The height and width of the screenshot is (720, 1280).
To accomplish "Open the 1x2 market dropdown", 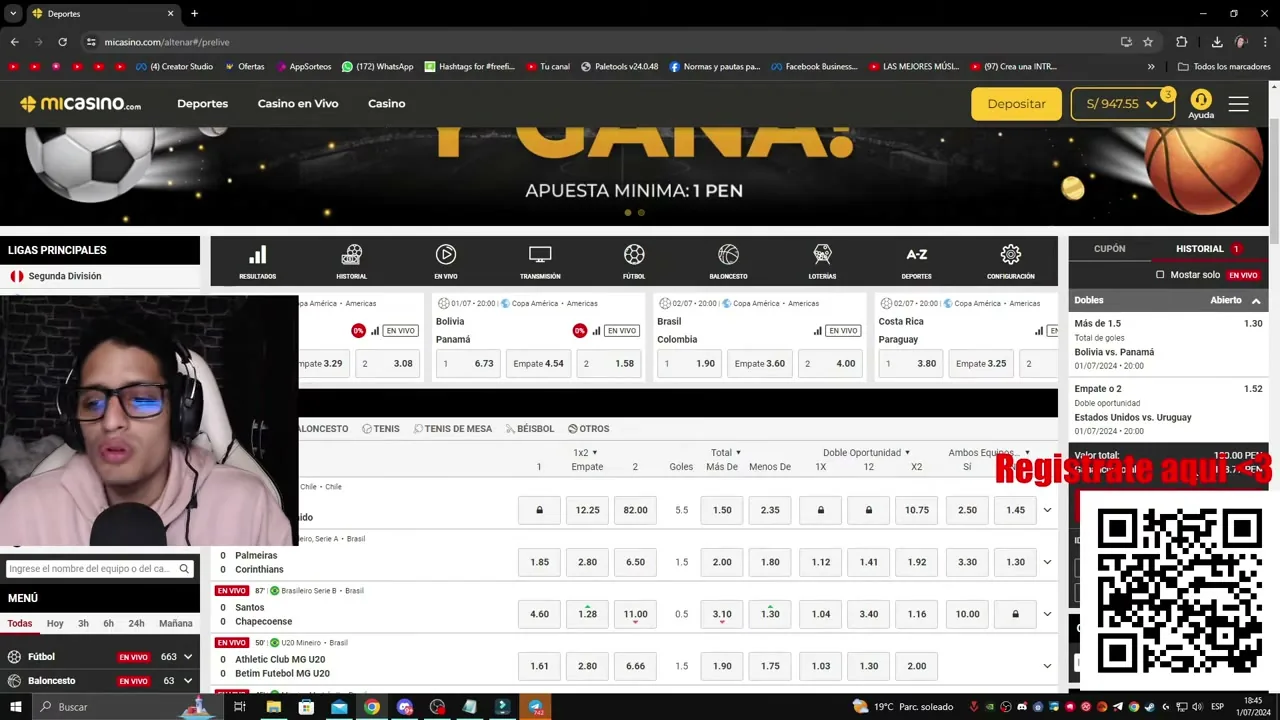I will coord(586,453).
